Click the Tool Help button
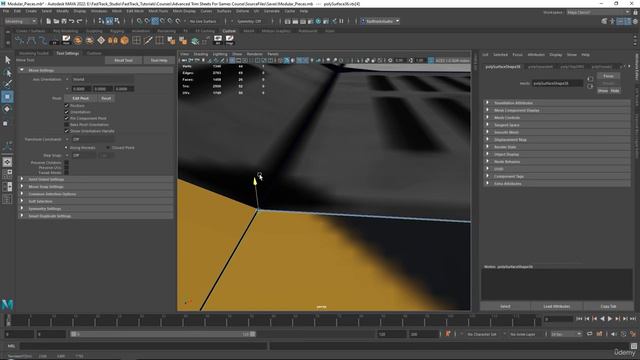The height and width of the screenshot is (360, 640). 159,60
